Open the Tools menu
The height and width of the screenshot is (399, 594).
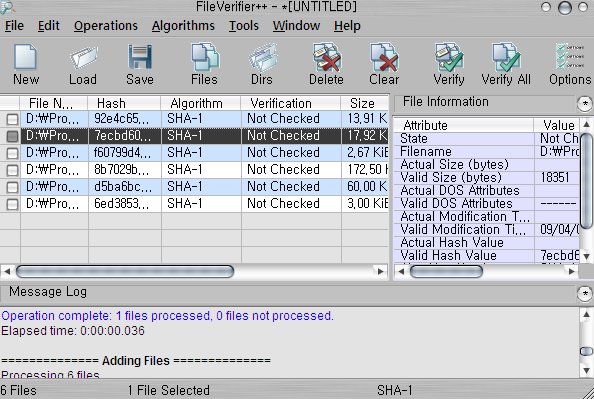[244, 26]
